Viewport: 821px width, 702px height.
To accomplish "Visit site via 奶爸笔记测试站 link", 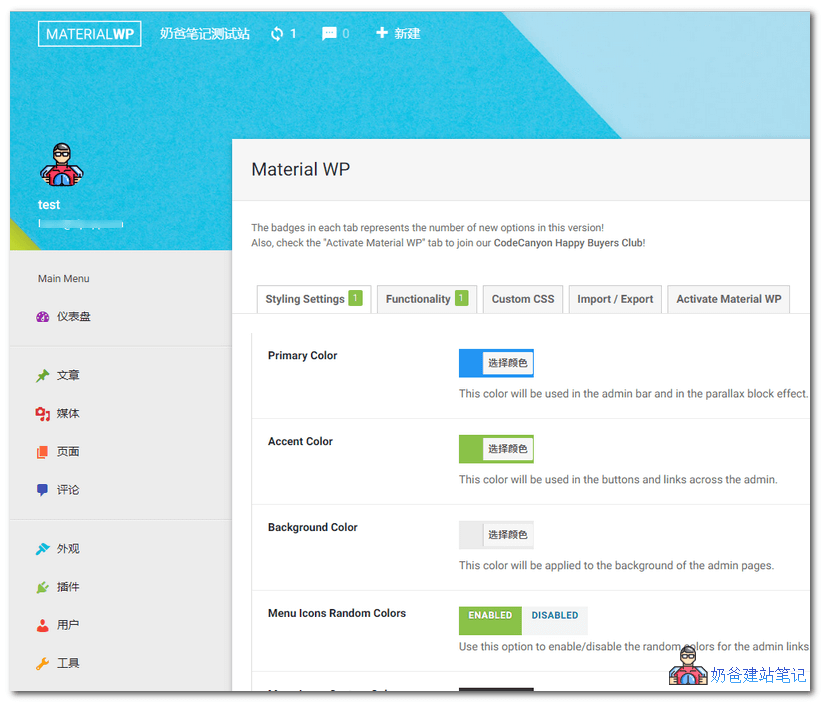I will tap(205, 32).
